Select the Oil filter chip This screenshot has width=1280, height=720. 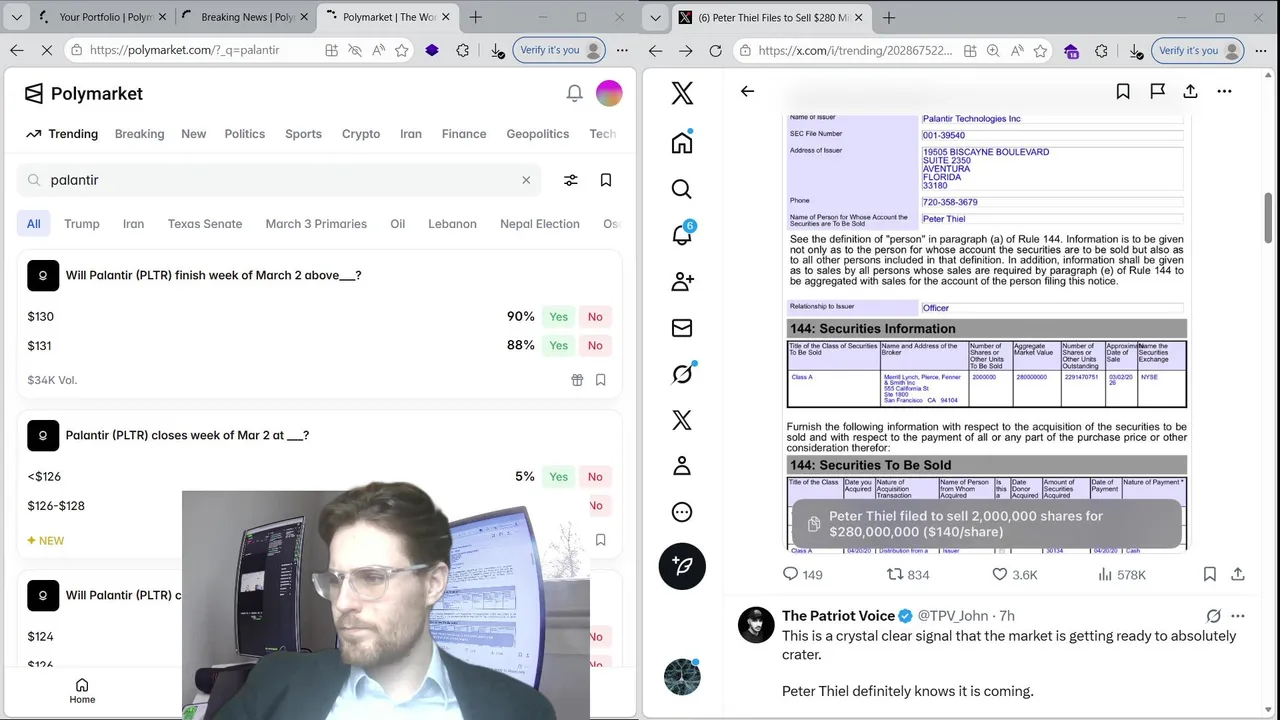[397, 224]
